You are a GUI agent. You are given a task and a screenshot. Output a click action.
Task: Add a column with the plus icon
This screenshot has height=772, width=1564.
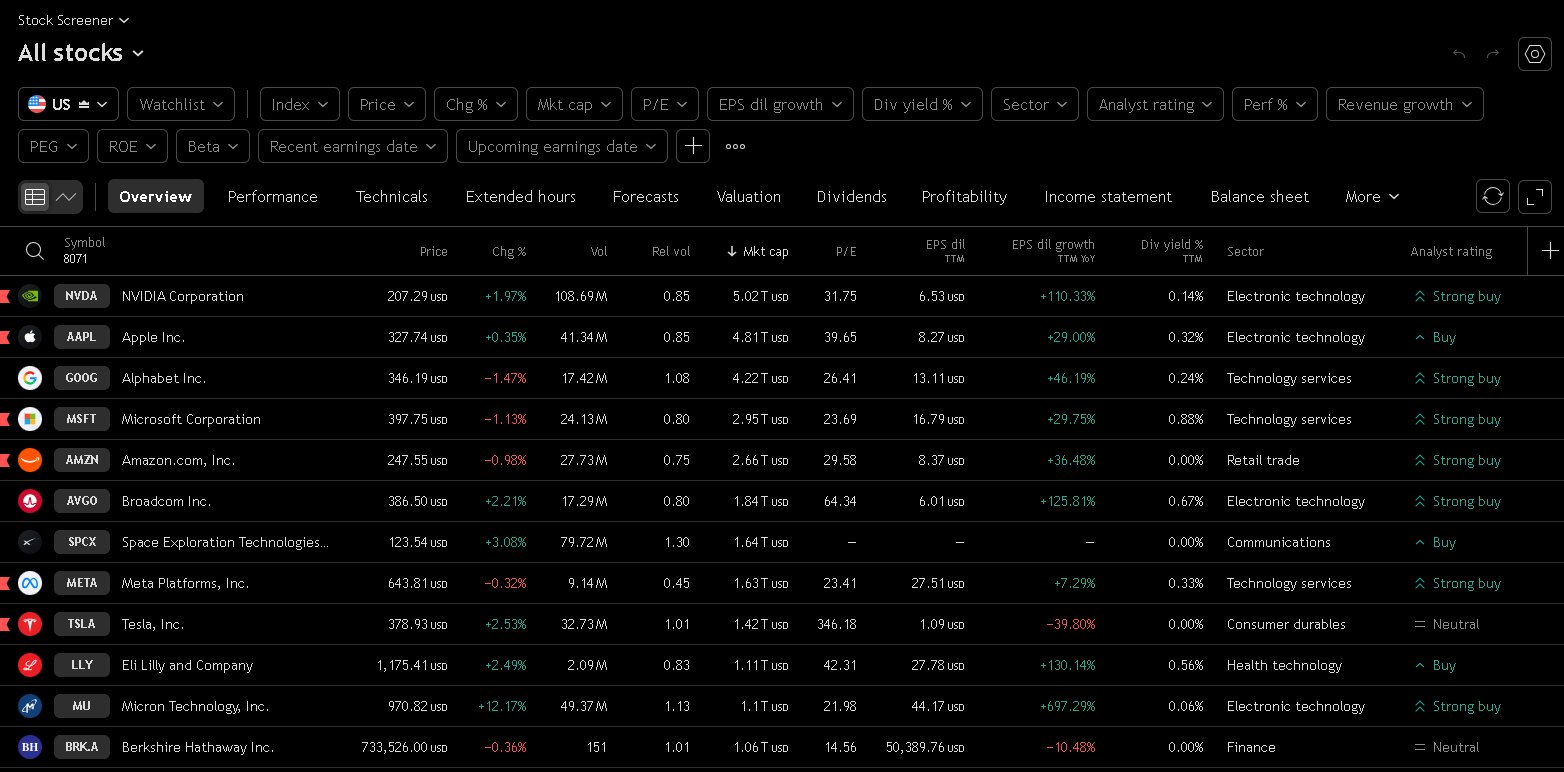1550,251
